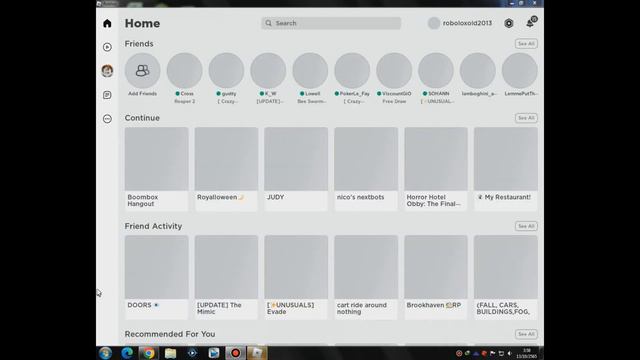This screenshot has width=640, height=360.
Task: Open cart ride around nothing tile
Action: [366, 277]
